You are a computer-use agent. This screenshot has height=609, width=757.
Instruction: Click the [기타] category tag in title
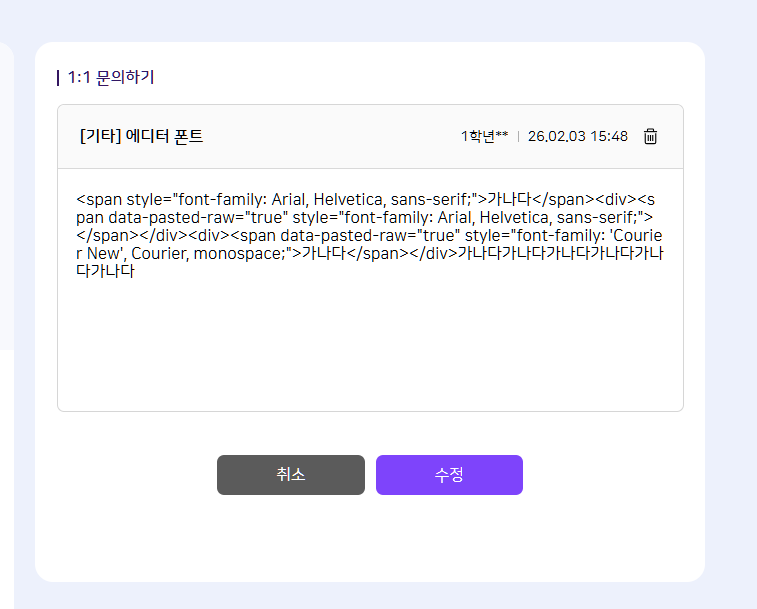100,137
